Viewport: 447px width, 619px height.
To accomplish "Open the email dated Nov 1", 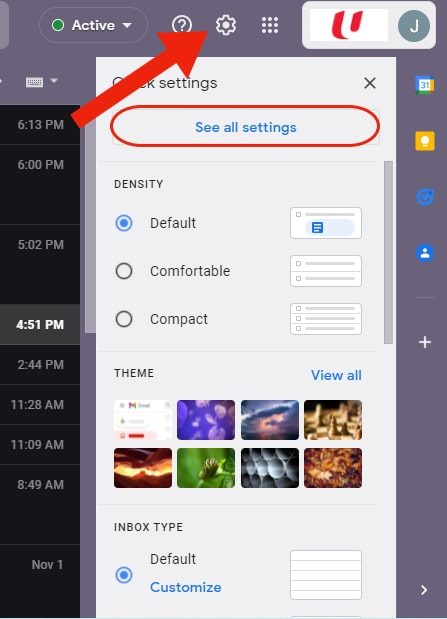I will [x=40, y=581].
